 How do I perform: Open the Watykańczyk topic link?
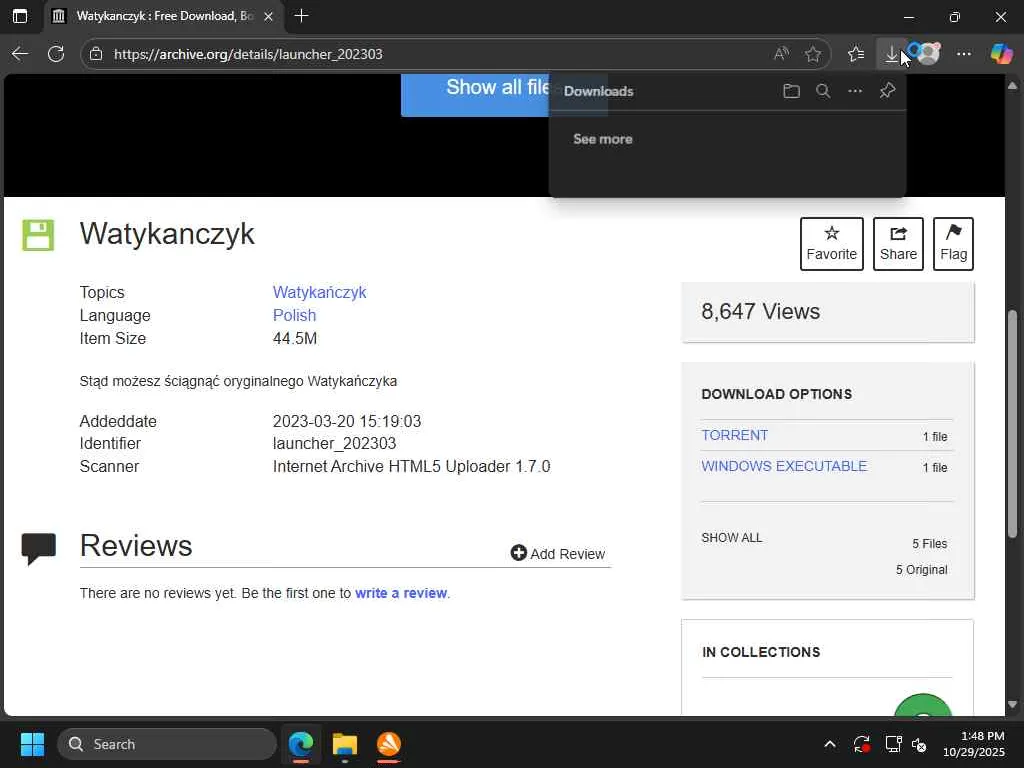point(319,292)
